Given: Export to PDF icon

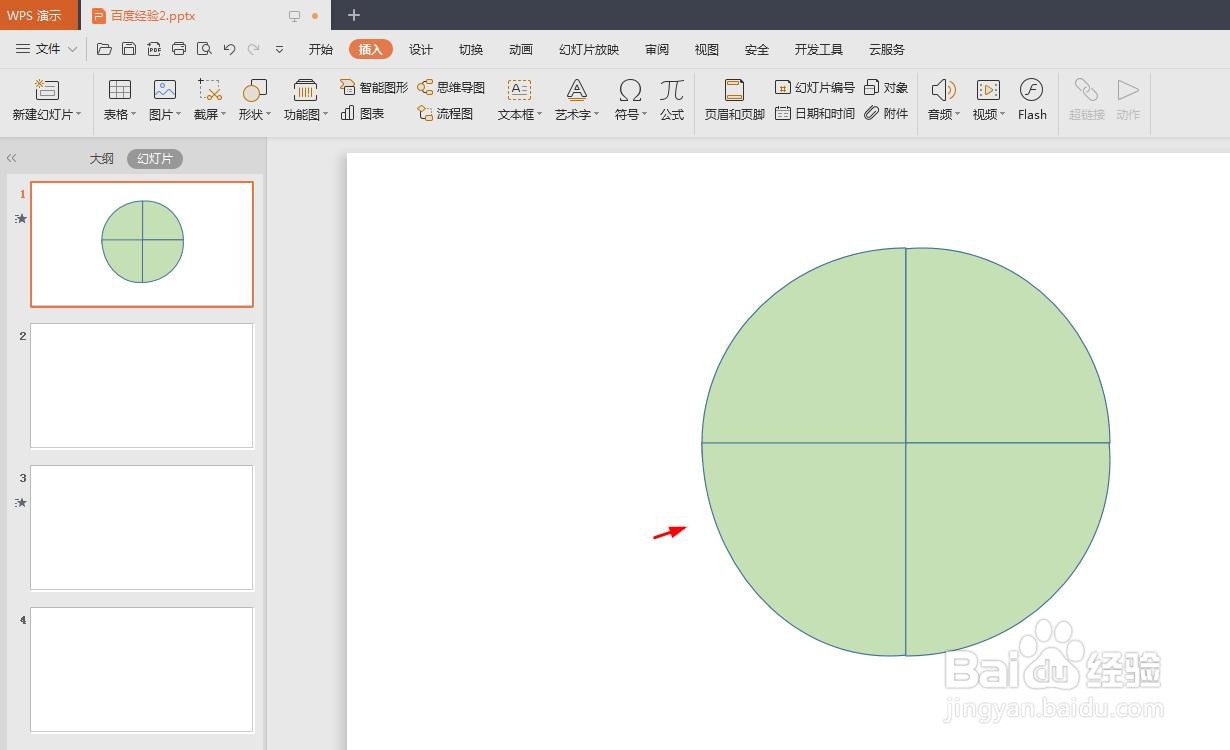Looking at the screenshot, I should [154, 49].
